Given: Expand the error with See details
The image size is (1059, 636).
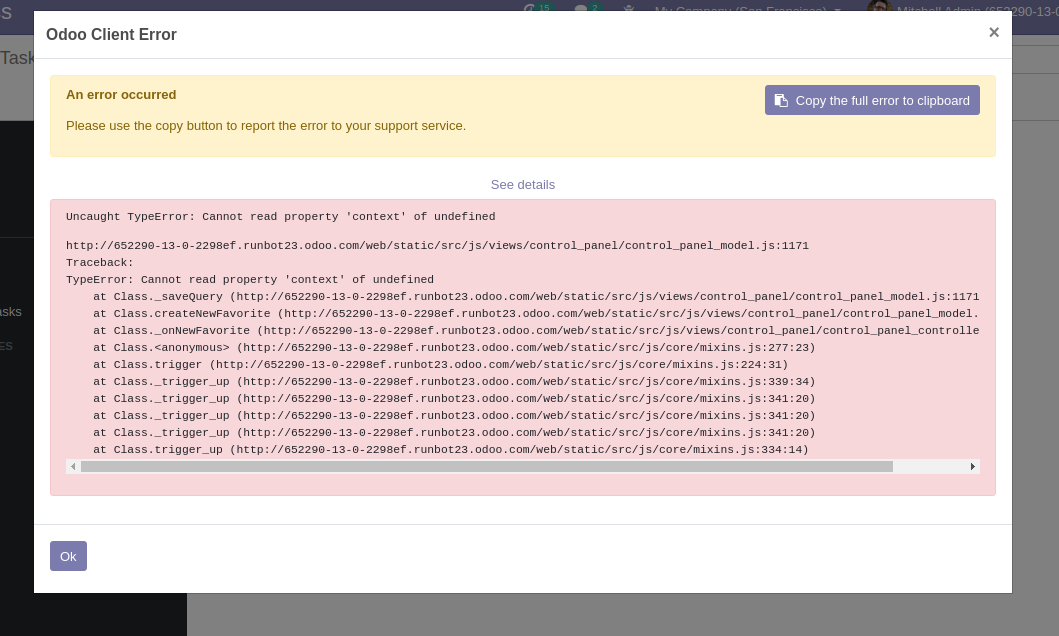Looking at the screenshot, I should (523, 184).
